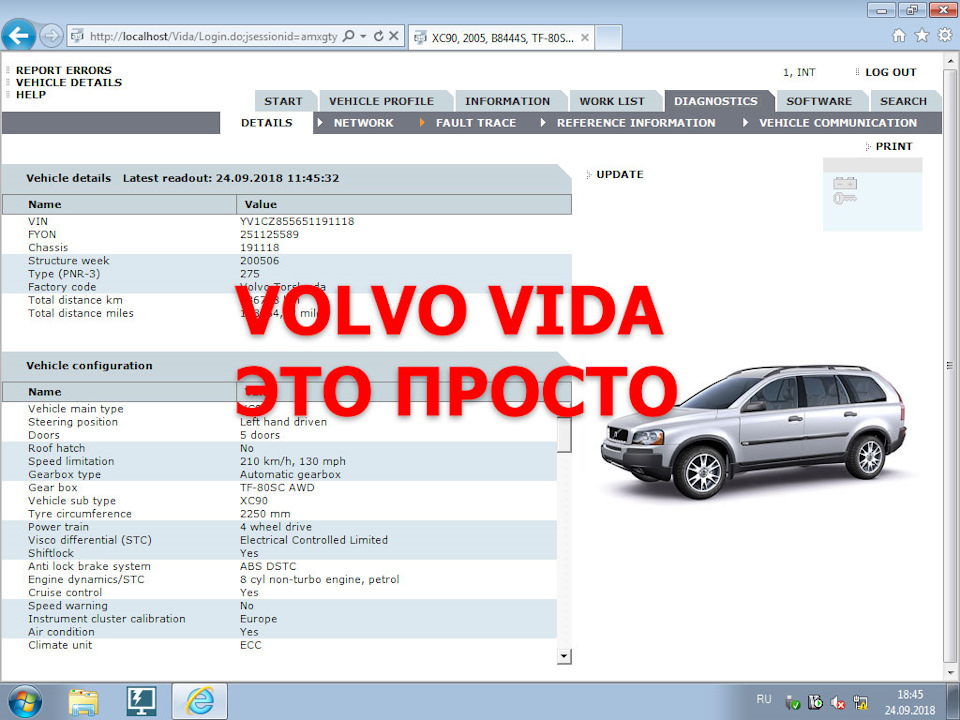Viewport: 960px width, 720px height.
Task: Click the LOG OUT link
Action: coord(888,71)
